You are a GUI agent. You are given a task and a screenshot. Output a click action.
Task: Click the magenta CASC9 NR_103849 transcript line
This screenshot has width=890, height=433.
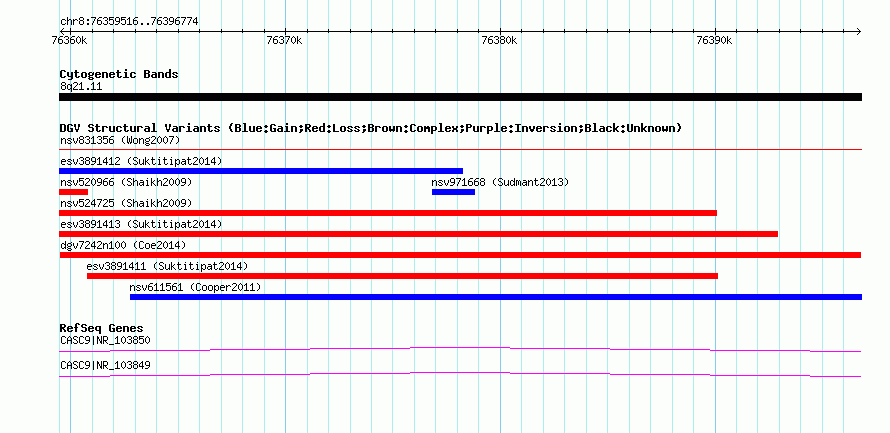[x=460, y=375]
